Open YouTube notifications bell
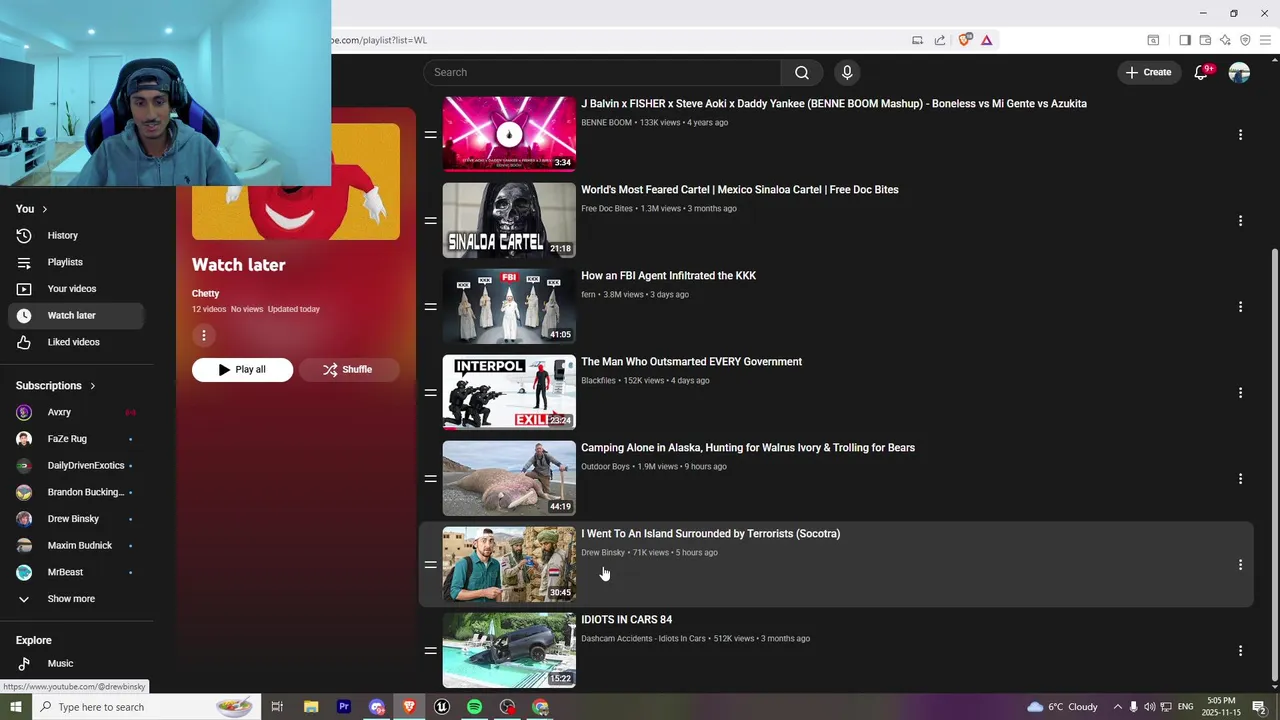The height and width of the screenshot is (720, 1280). click(x=1201, y=72)
